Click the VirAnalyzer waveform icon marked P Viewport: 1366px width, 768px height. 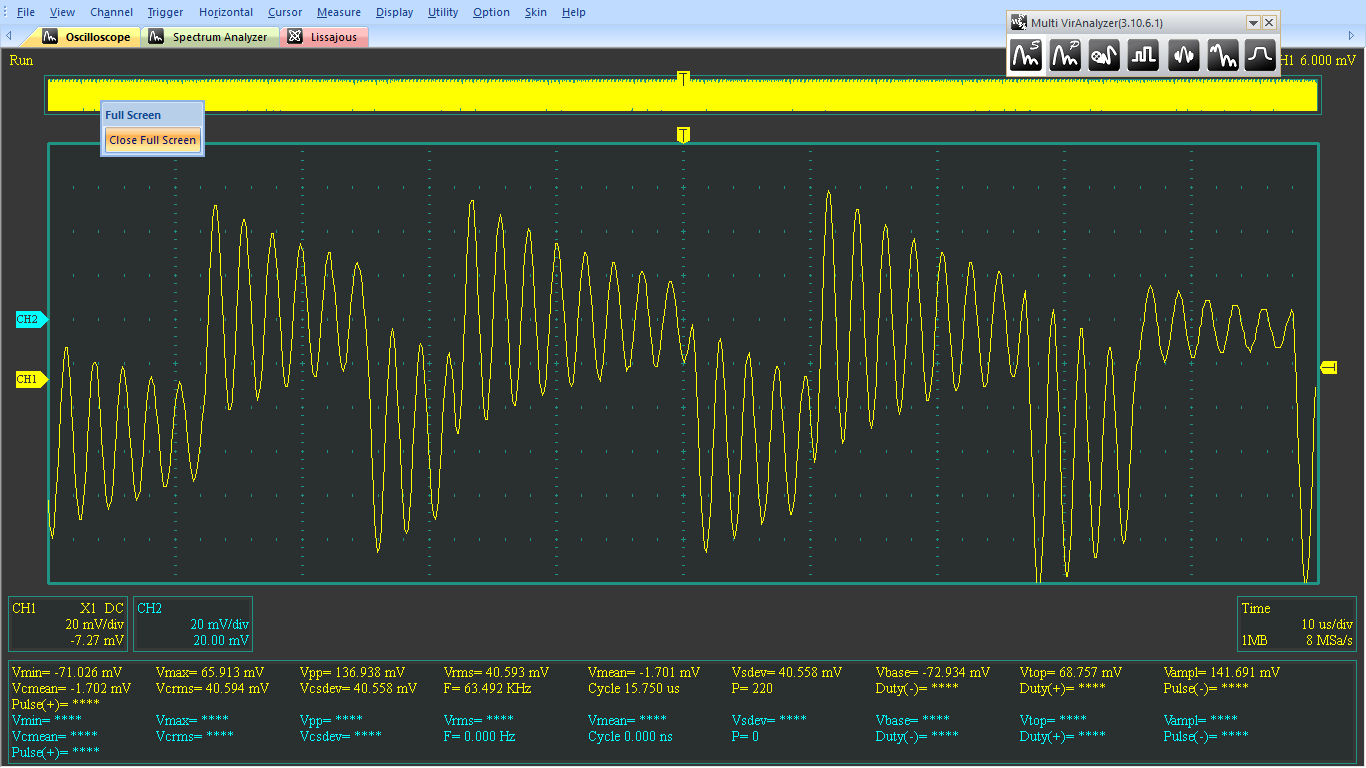(x=1065, y=56)
